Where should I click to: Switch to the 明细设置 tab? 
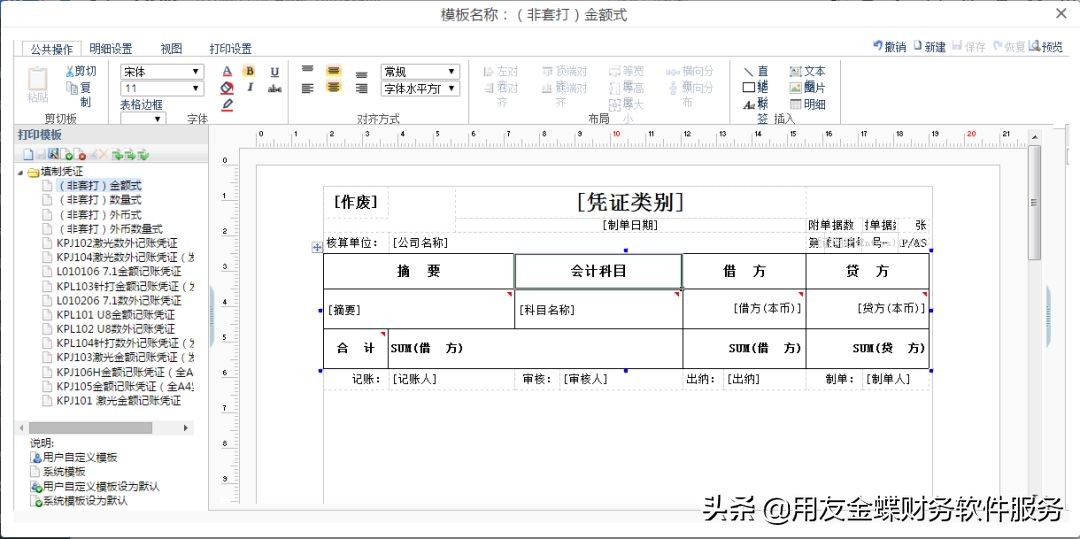pos(110,49)
